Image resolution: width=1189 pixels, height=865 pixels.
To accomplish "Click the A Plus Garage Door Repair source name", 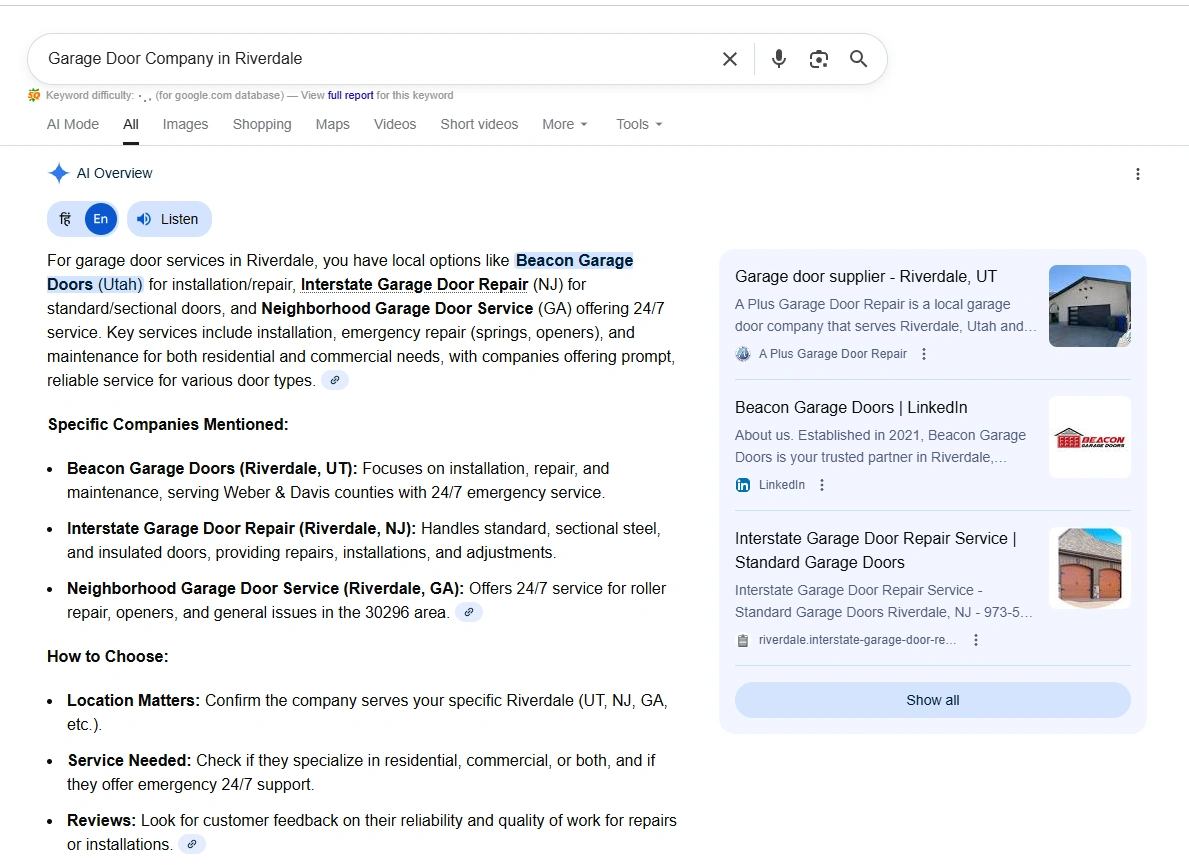I will pos(833,354).
